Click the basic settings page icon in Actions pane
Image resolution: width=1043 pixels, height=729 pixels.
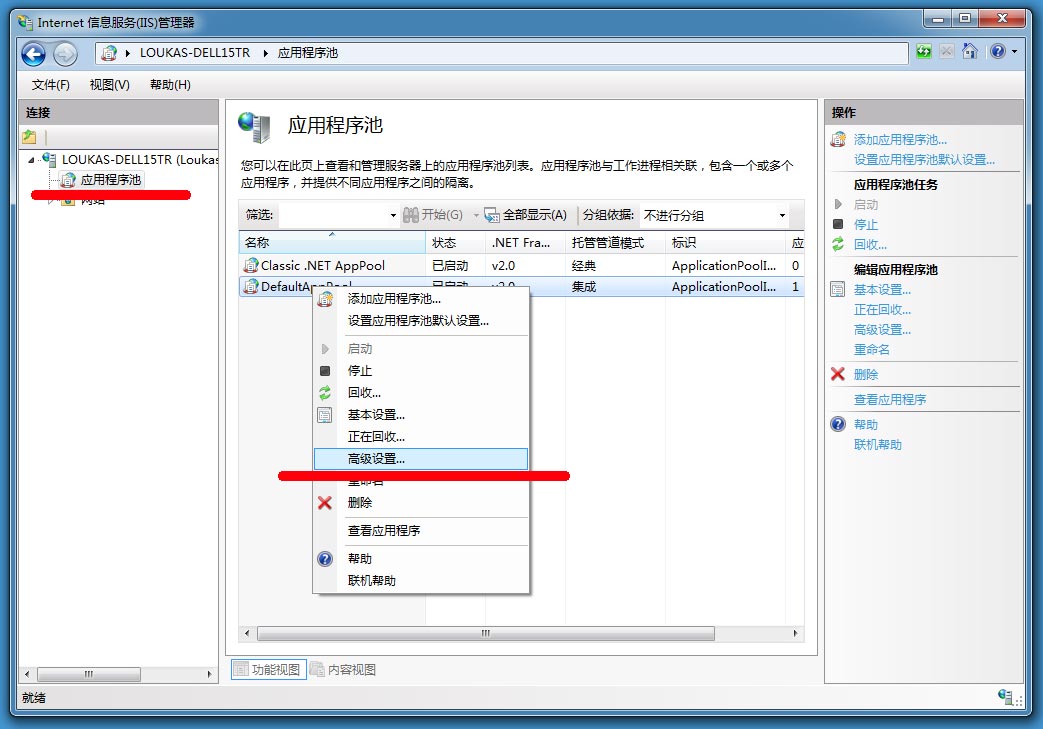pyautogui.click(x=838, y=289)
